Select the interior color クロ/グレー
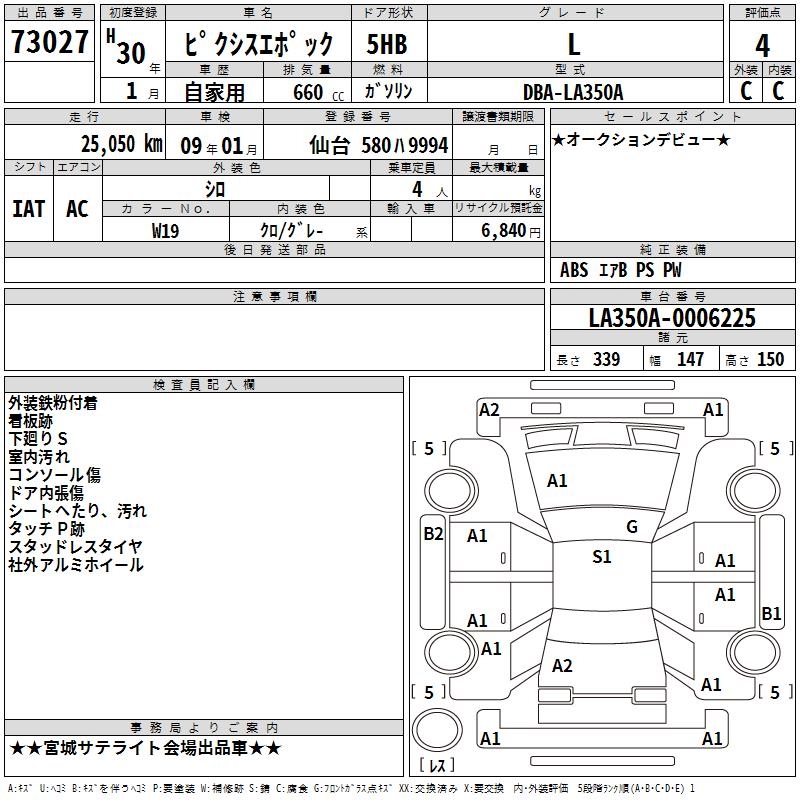The height and width of the screenshot is (800, 800). [x=292, y=231]
